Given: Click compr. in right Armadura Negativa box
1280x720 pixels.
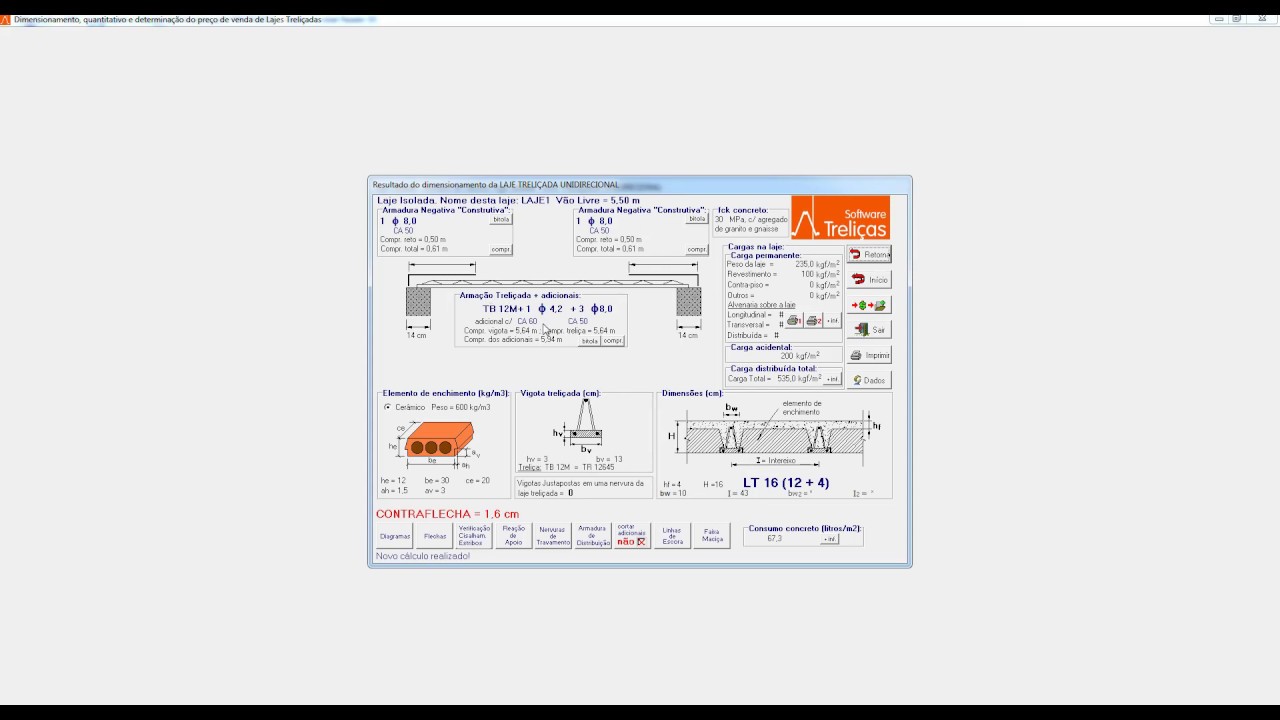Looking at the screenshot, I should coord(697,250).
